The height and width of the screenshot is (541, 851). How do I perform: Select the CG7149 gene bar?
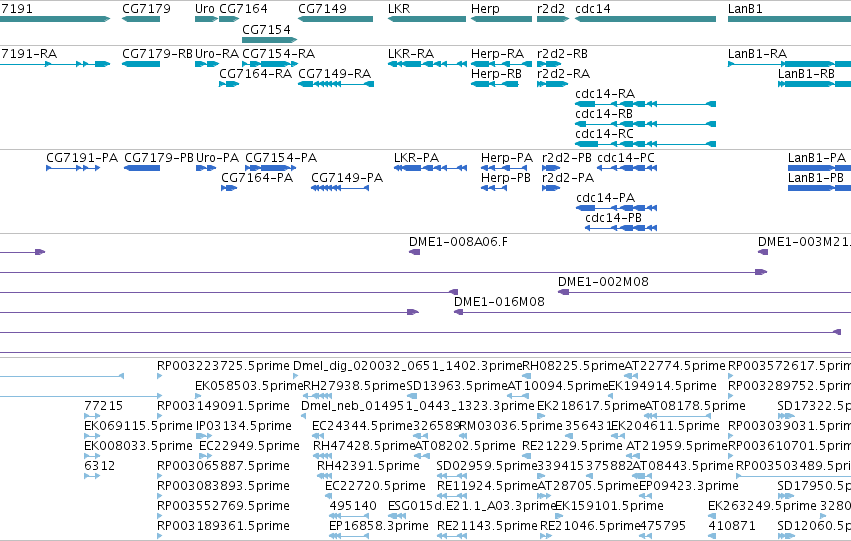(x=335, y=19)
